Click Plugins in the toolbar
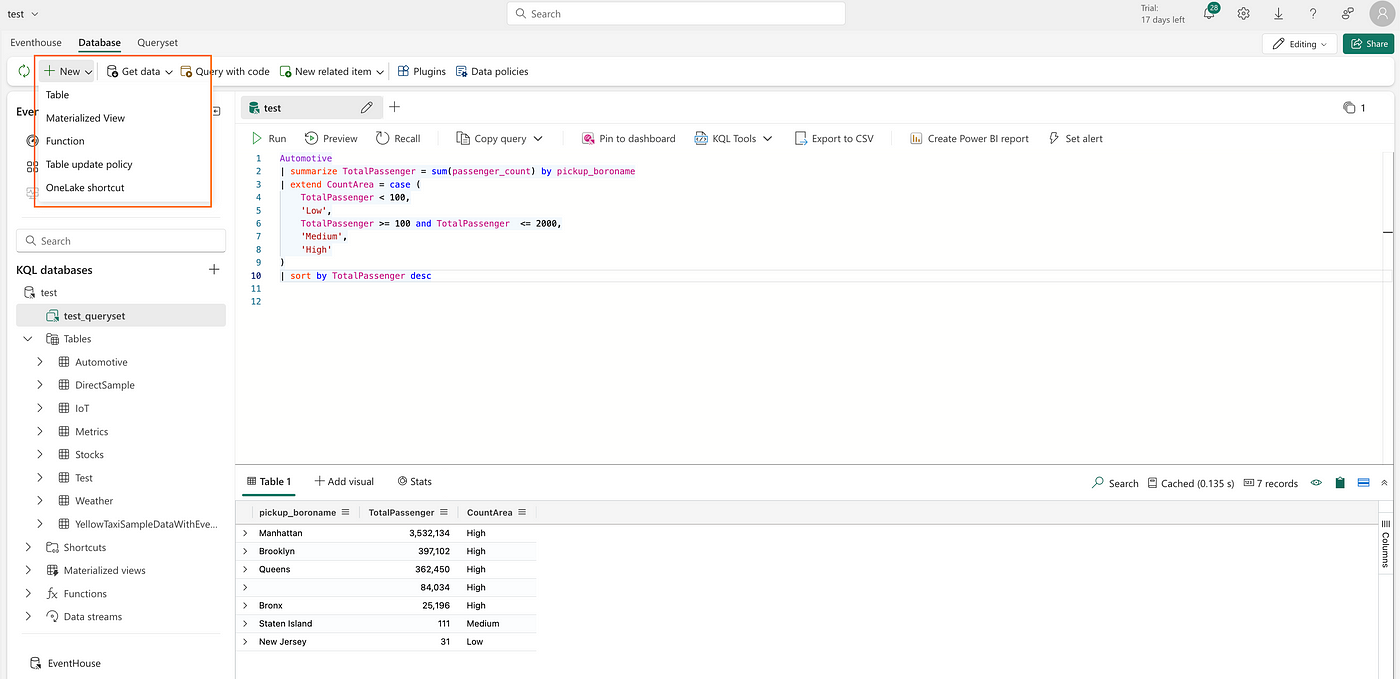The height and width of the screenshot is (679, 1400). tap(421, 72)
